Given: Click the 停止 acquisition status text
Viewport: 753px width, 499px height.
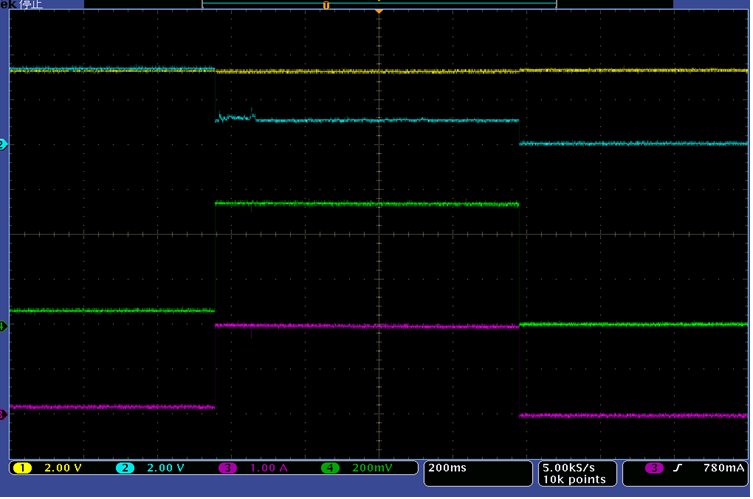Looking at the screenshot, I should (x=31, y=5).
